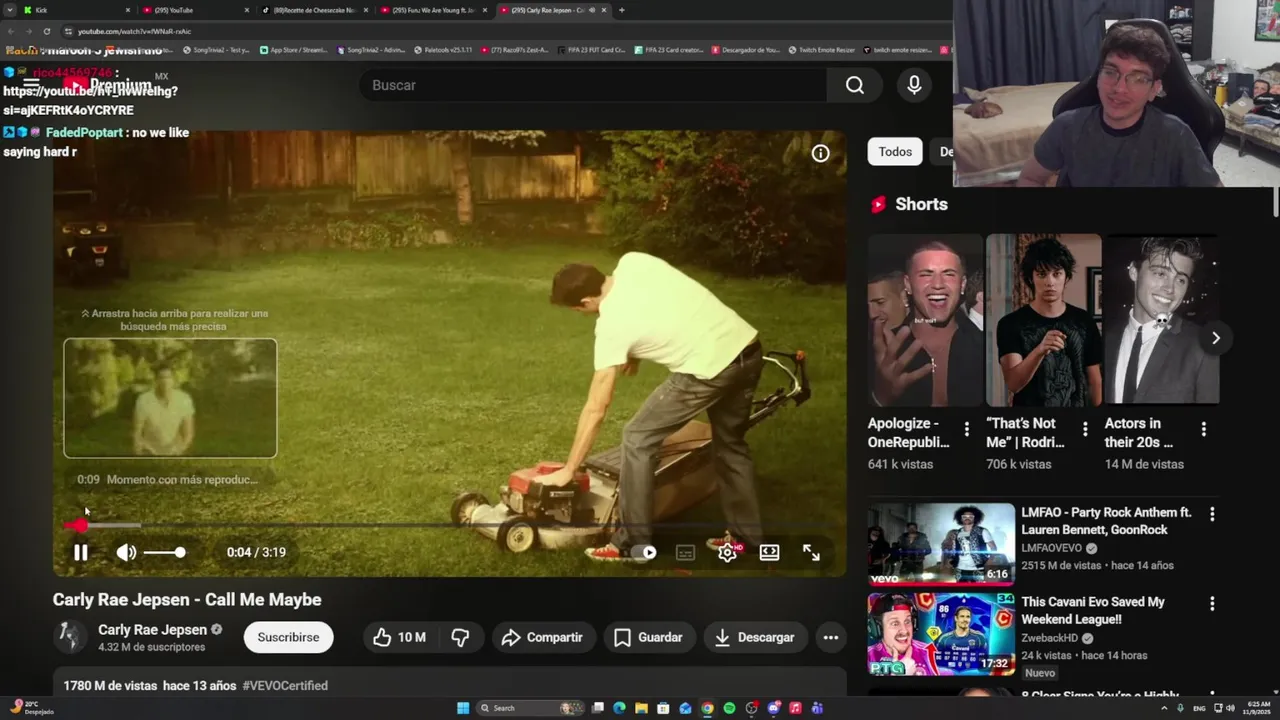Open options menu for the Apologize short

pyautogui.click(x=966, y=430)
